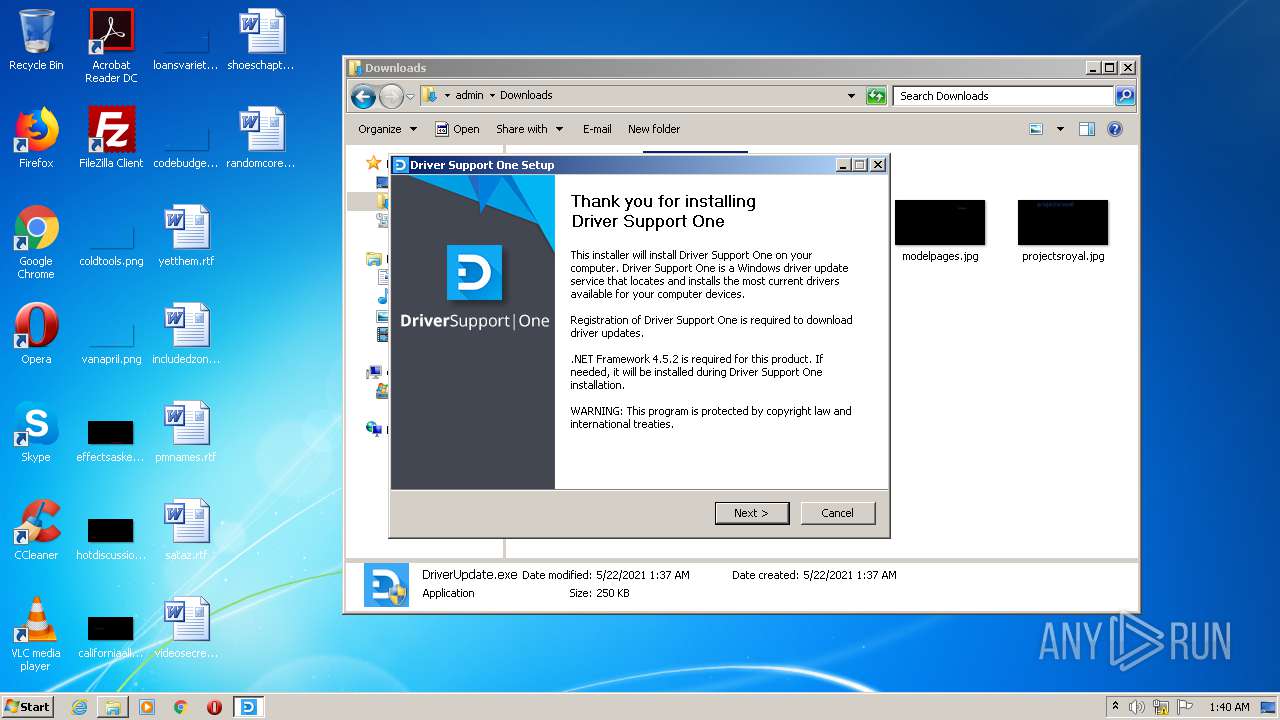Image resolution: width=1280 pixels, height=720 pixels.
Task: Click Forward arrow in Downloads window
Action: coord(391,96)
